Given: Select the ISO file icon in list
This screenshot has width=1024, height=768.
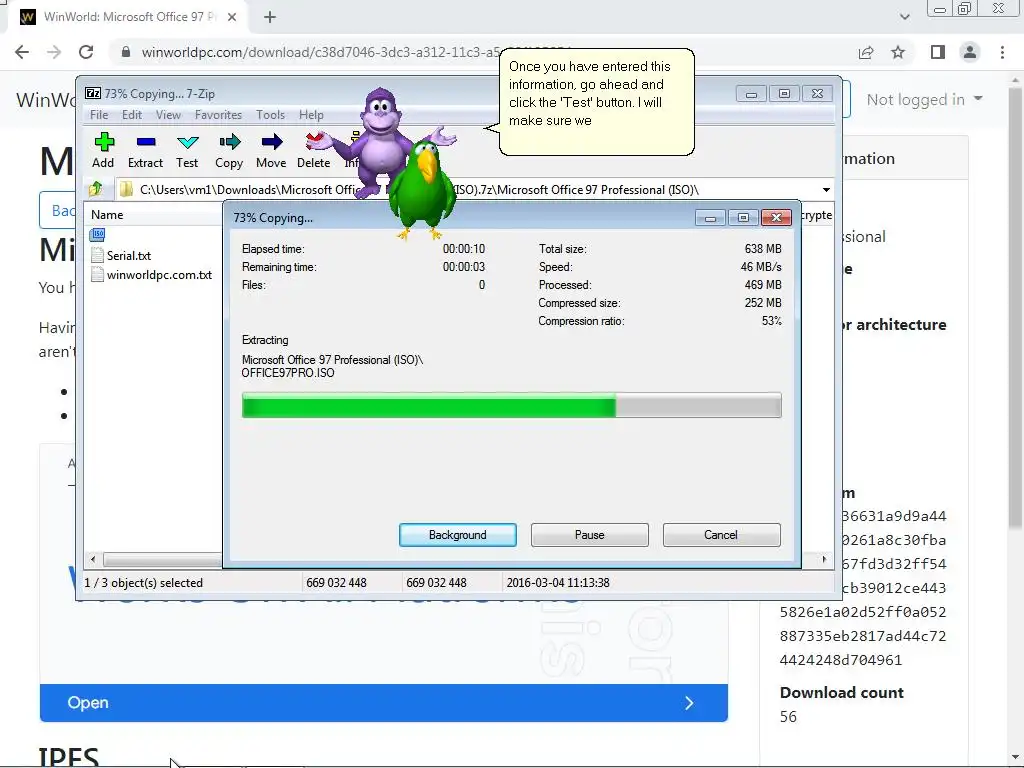Looking at the screenshot, I should coord(98,234).
